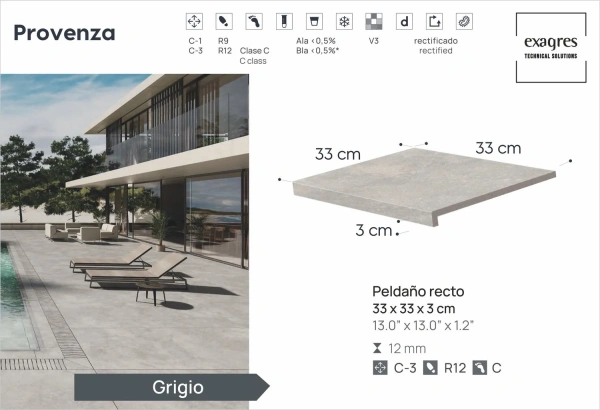Click the letter d icon
Viewport: 600px width, 410px height.
click(404, 21)
